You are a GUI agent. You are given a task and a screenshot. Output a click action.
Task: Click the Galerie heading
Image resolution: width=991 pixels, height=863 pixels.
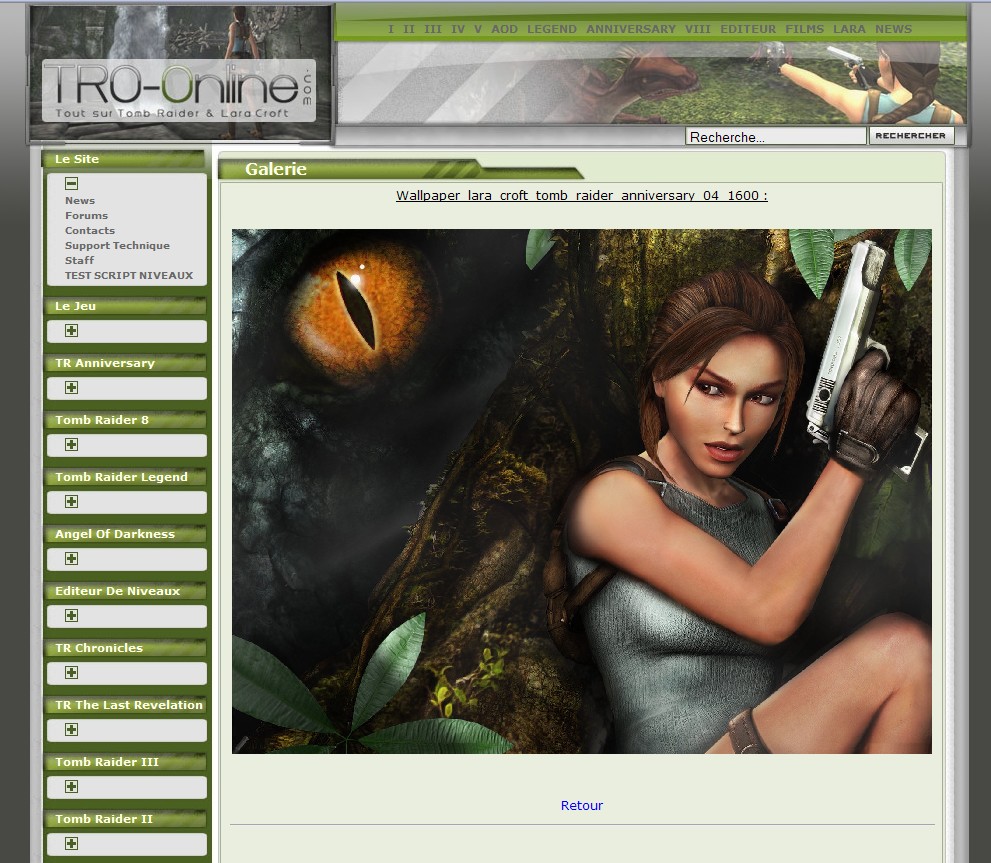pos(276,169)
